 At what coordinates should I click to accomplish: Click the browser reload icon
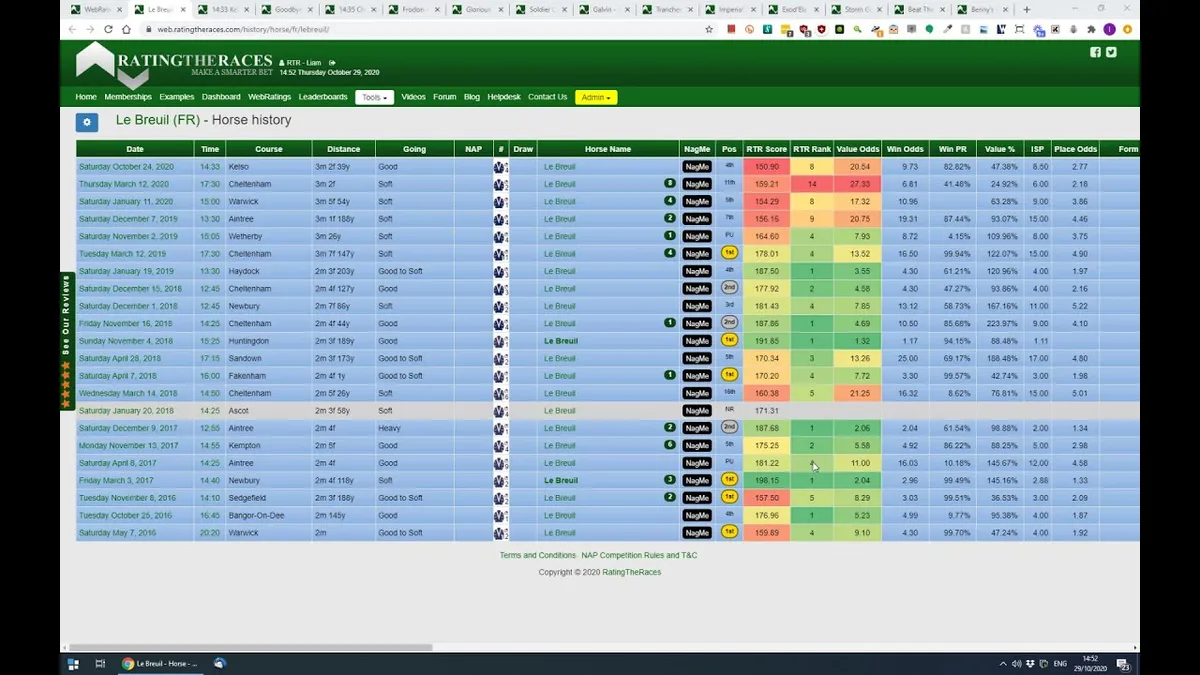109,30
